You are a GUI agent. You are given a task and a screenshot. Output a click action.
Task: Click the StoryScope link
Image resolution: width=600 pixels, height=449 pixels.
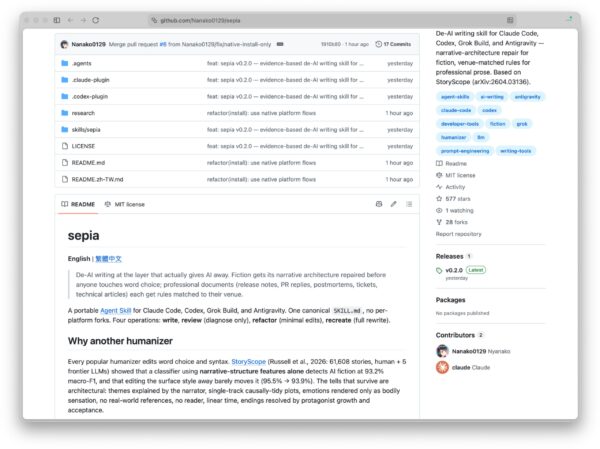tap(248, 362)
